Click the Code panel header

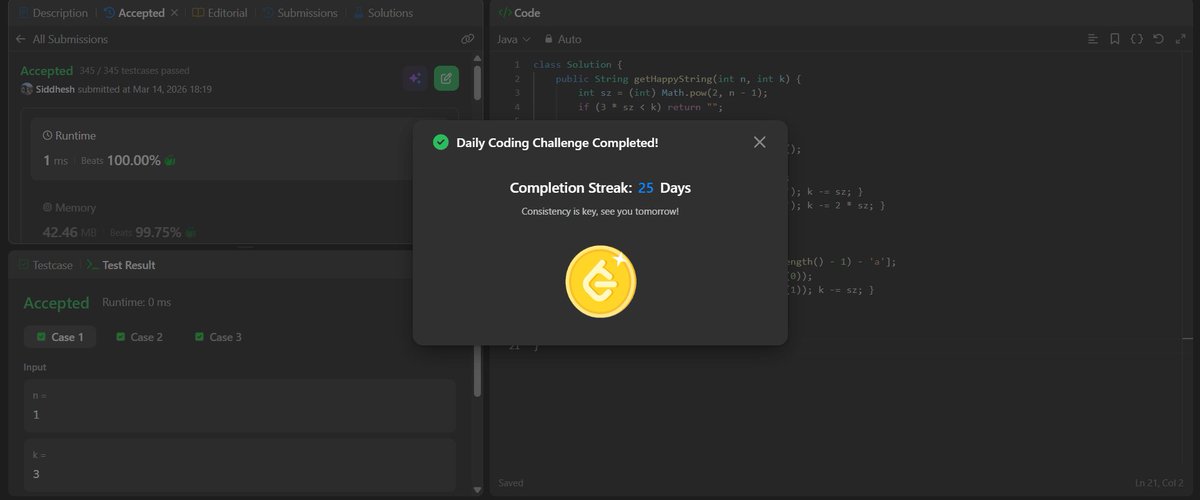coord(519,13)
